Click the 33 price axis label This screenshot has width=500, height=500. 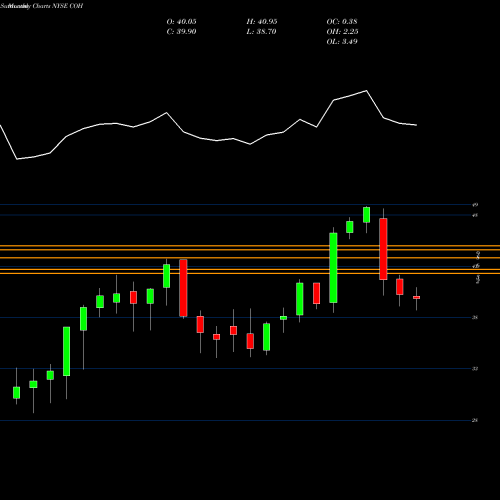pyautogui.click(x=475, y=369)
